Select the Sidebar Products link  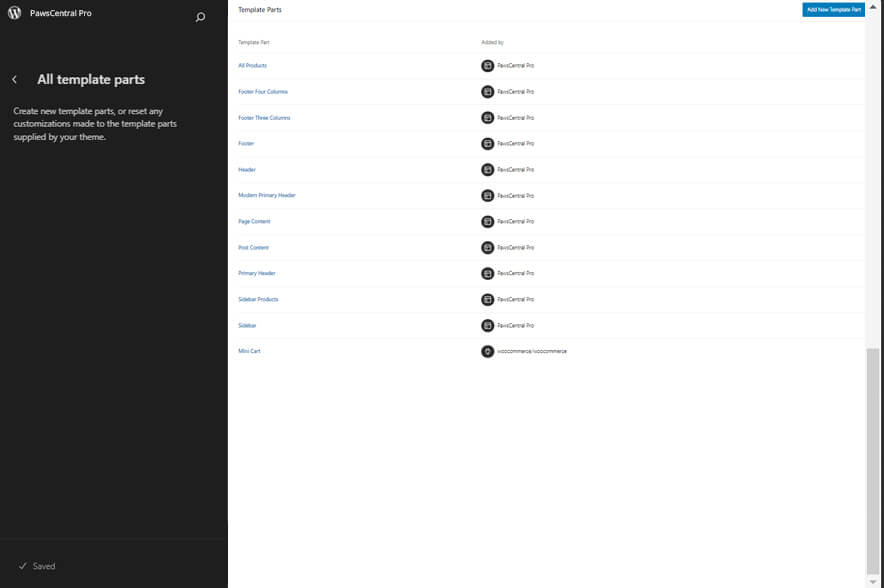click(x=258, y=300)
